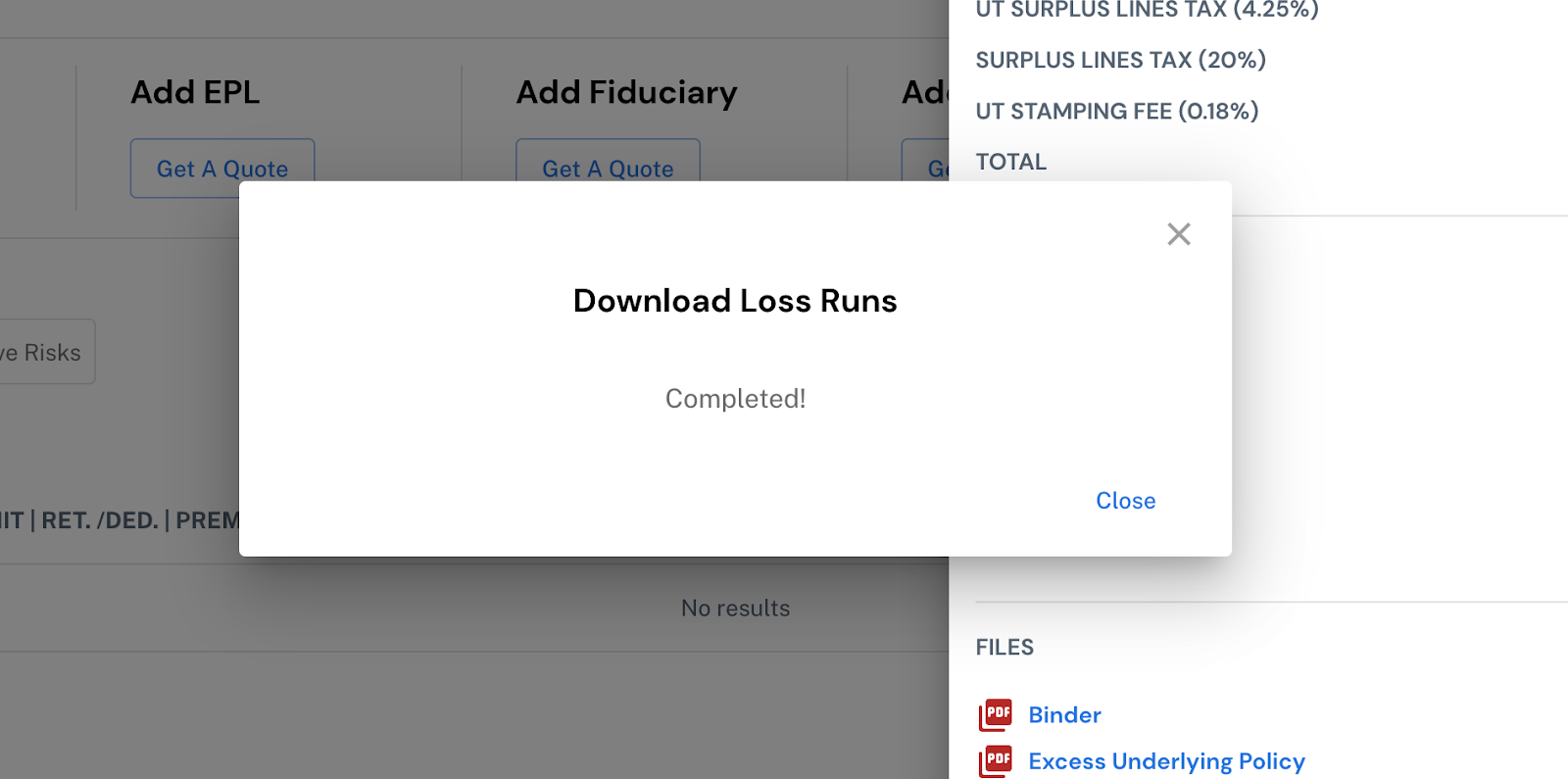1568x779 pixels.
Task: Click the Add Fiduciary heading
Action: [626, 92]
